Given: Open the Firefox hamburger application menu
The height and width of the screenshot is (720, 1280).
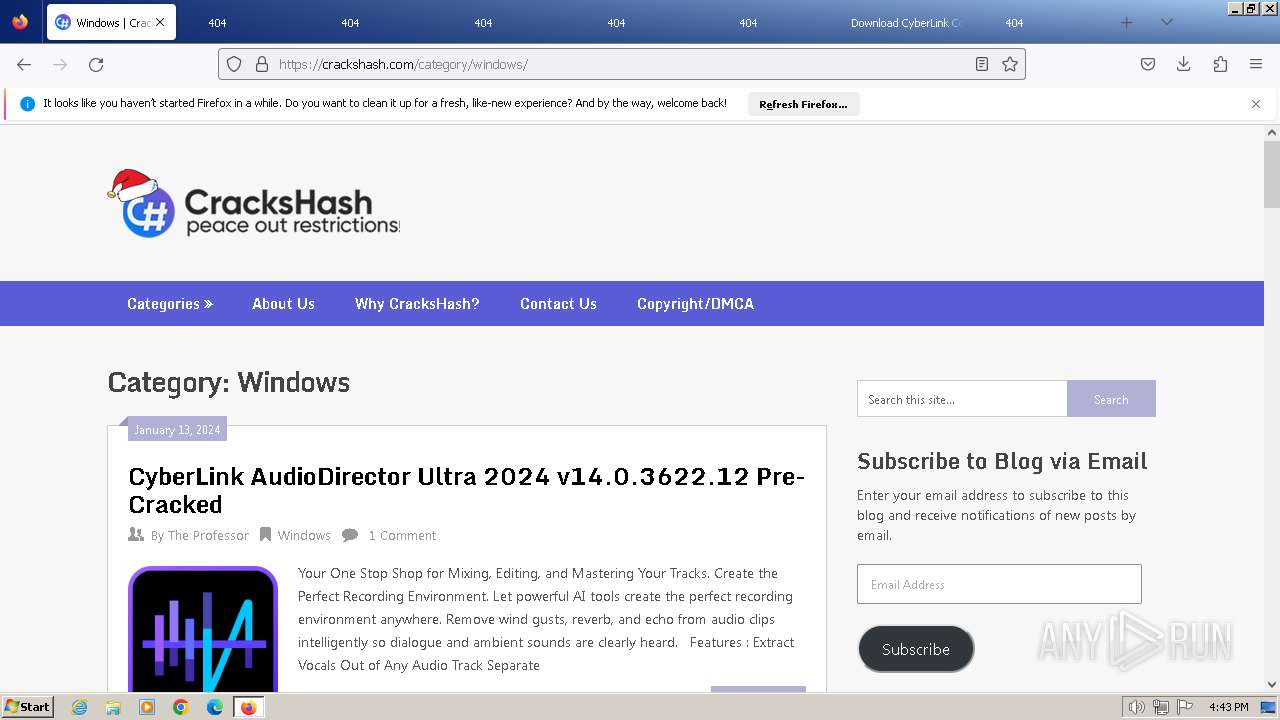Looking at the screenshot, I should coord(1256,64).
